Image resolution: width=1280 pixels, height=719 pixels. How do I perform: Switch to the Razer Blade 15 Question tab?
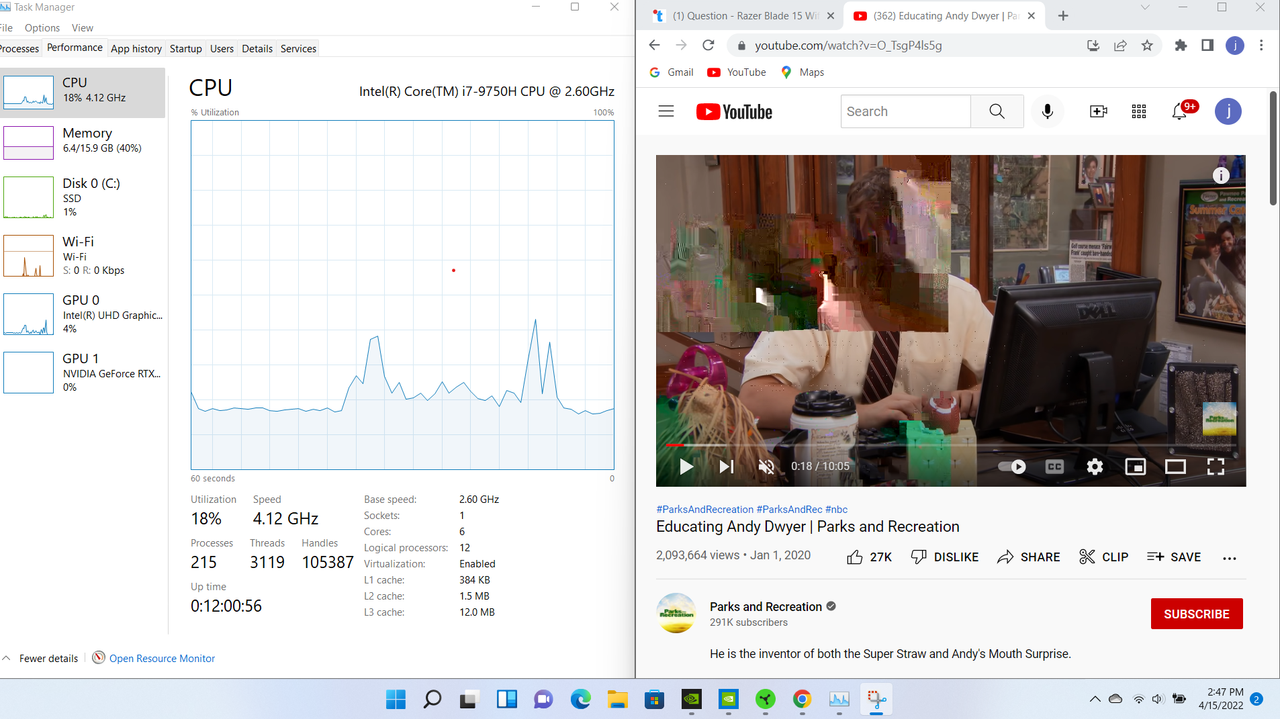coord(745,16)
